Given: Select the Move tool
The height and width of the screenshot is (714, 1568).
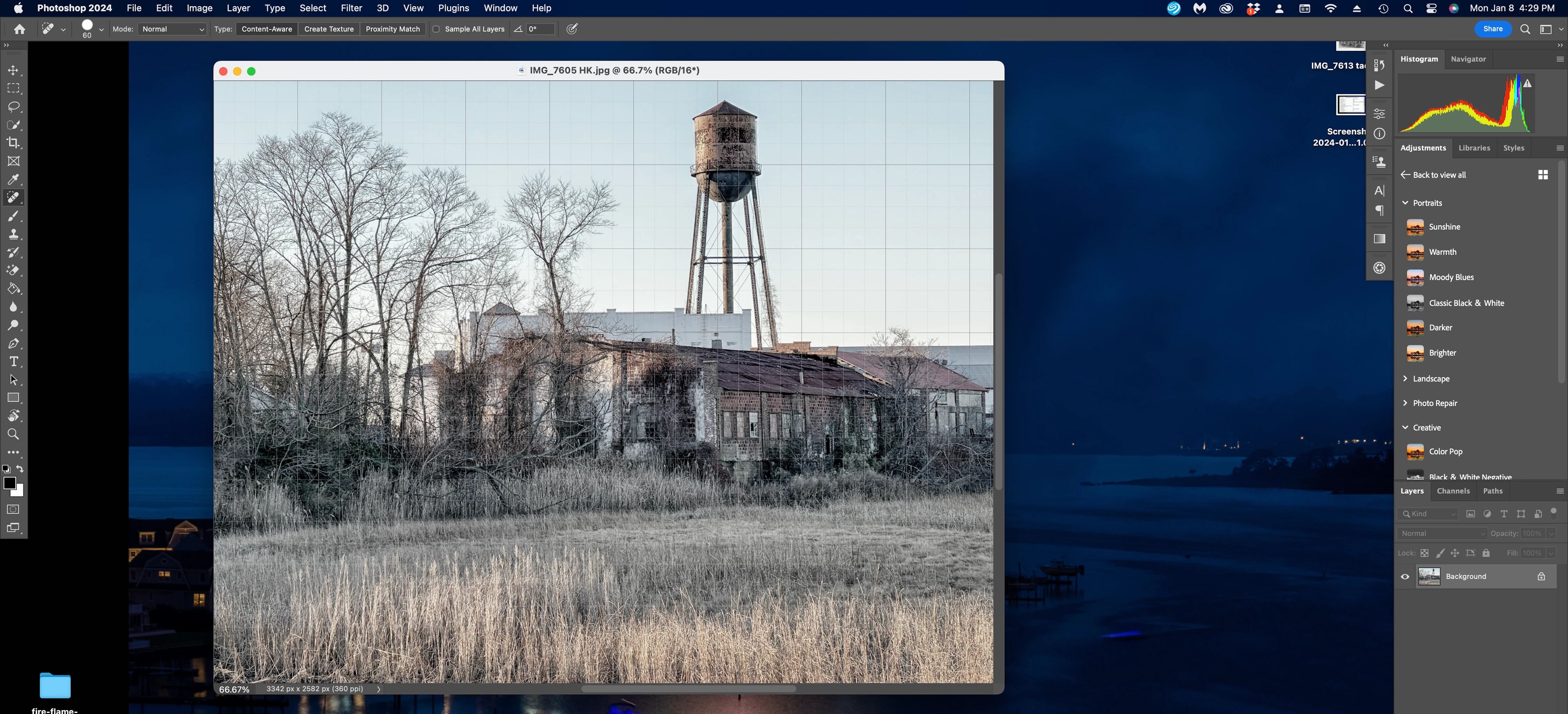Looking at the screenshot, I should point(13,71).
